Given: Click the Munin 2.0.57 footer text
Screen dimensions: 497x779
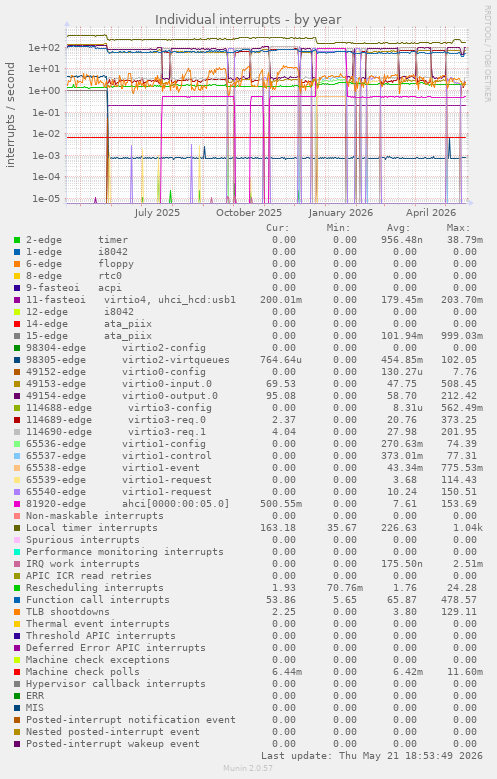Looking at the screenshot, I should (248, 769).
